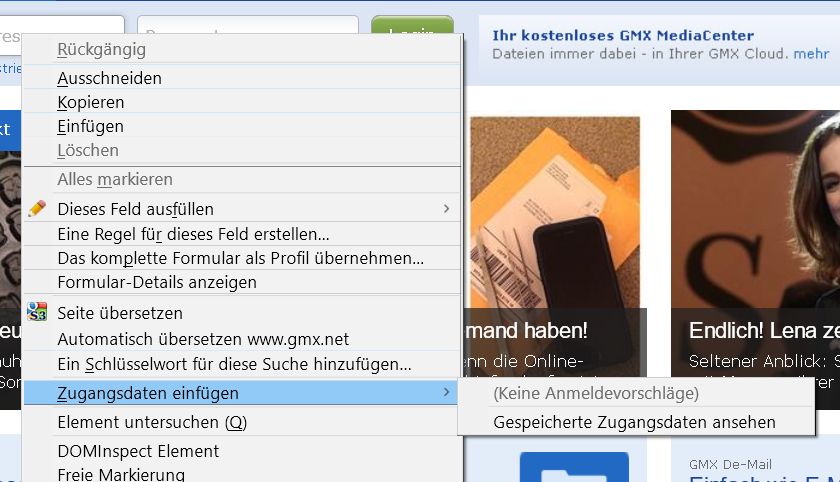Click the pencil icon beside Dieses Feld ausfüllen

tap(37, 208)
